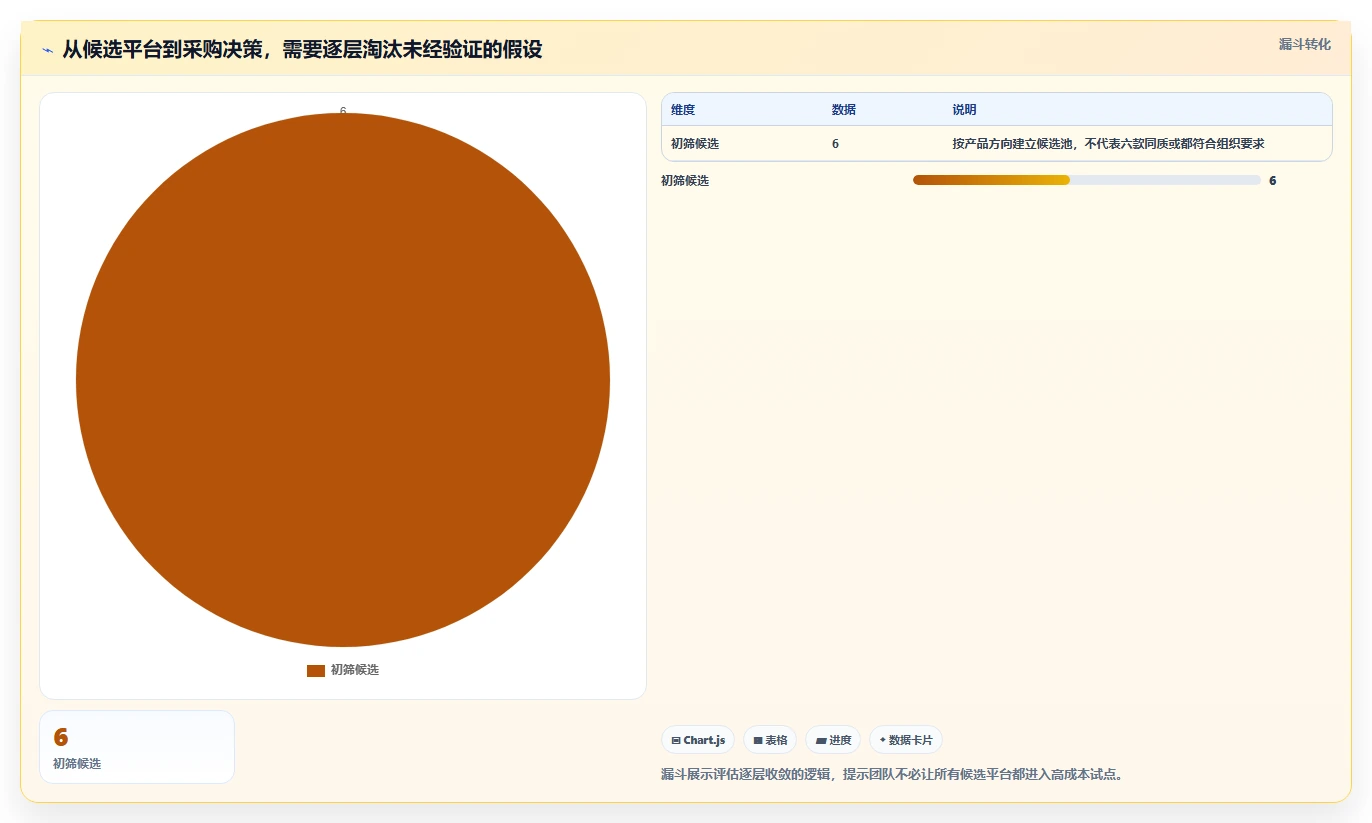Click the lightning icon beside the title
Screen dimensions: 1372x823
point(47,50)
